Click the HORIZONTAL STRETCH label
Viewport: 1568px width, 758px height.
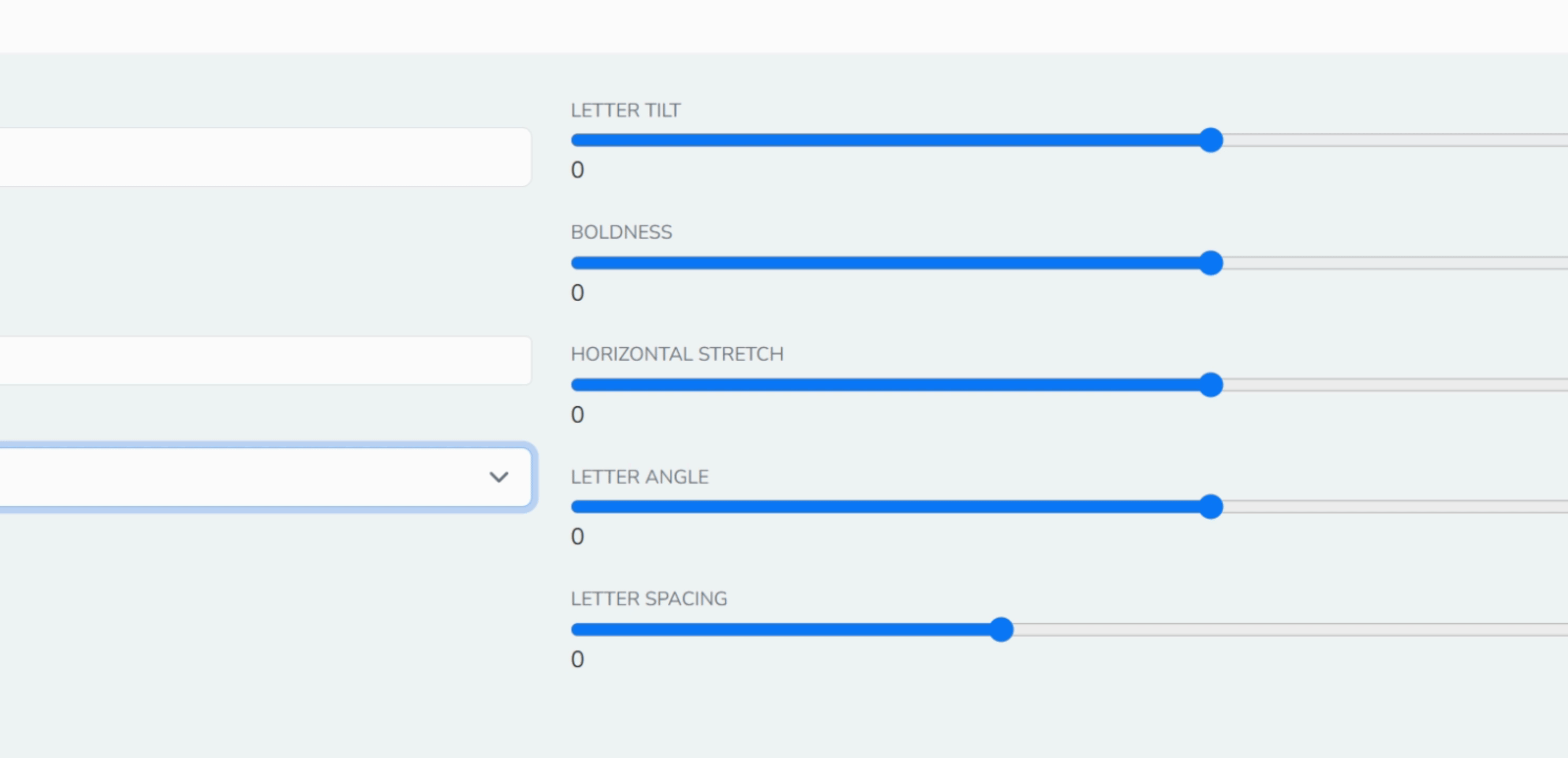tap(677, 354)
